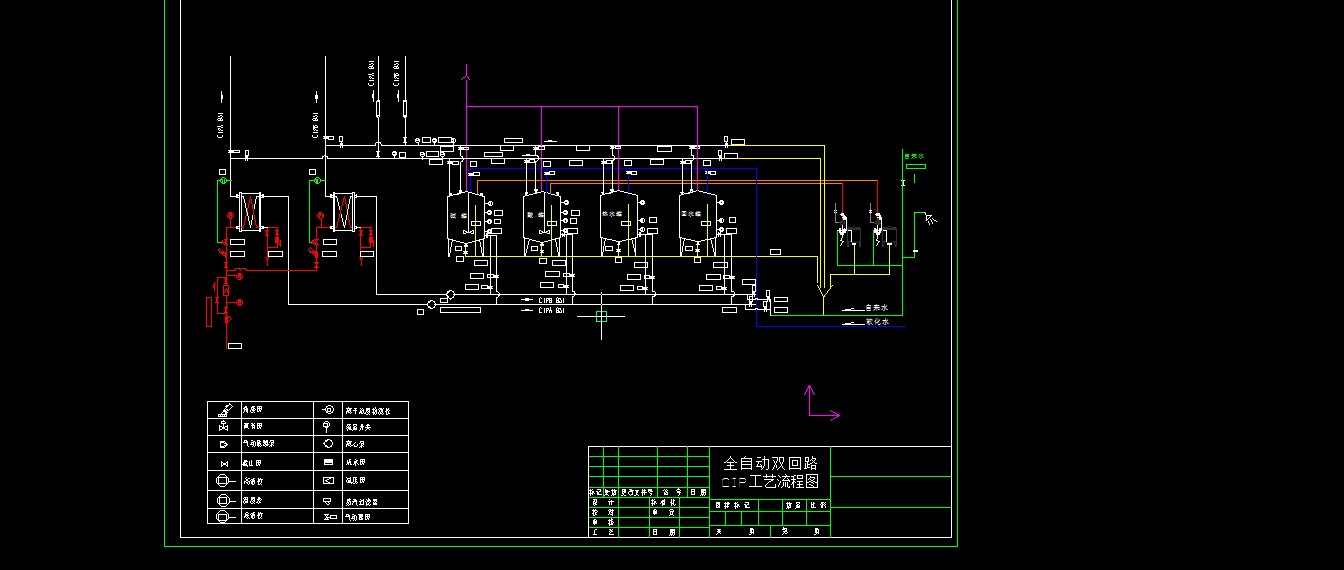Select the 酸罐 second tank
The height and width of the screenshot is (570, 1344).
(x=542, y=224)
